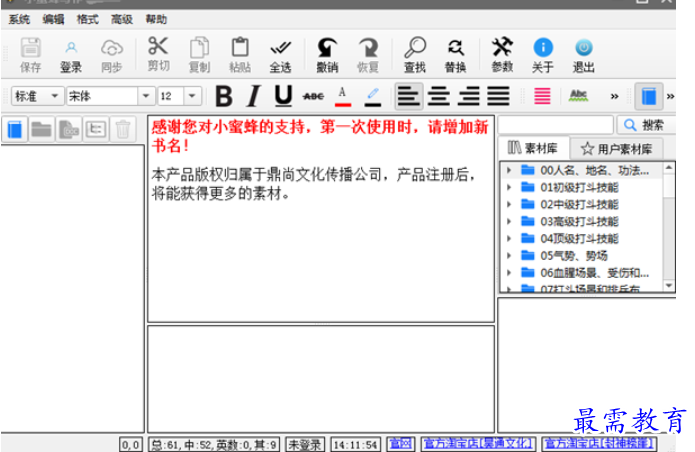
Task: Click the document icon in left panel
Action: pos(69,129)
